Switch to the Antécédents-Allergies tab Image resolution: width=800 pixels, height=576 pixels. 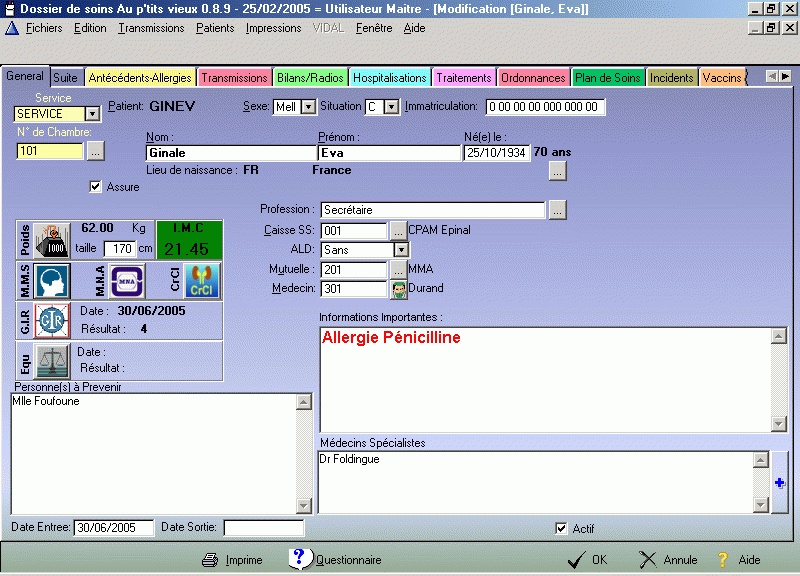point(140,78)
